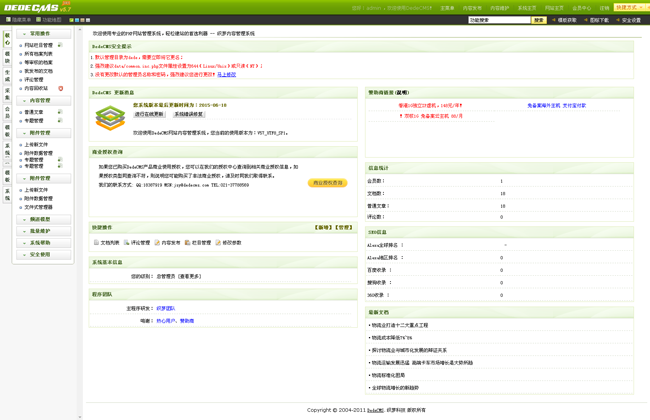Focus the 功能搜索 input field
The image size is (650, 420).
499,20
